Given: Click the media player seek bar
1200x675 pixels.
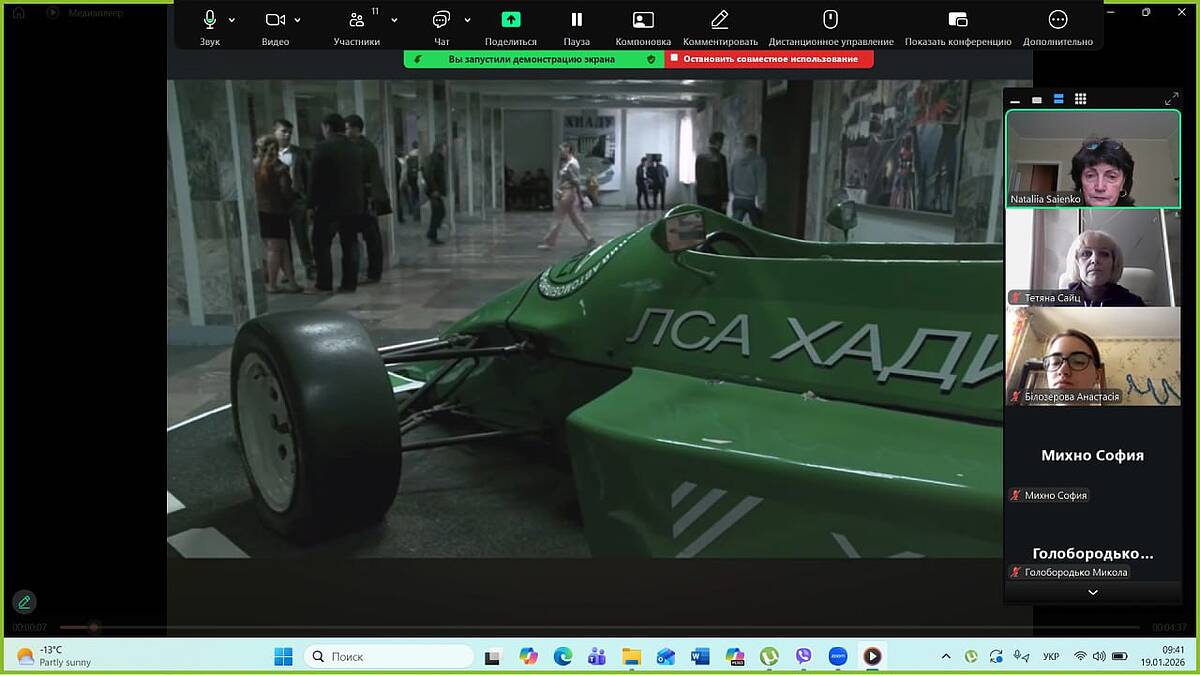Looking at the screenshot, I should coord(600,627).
